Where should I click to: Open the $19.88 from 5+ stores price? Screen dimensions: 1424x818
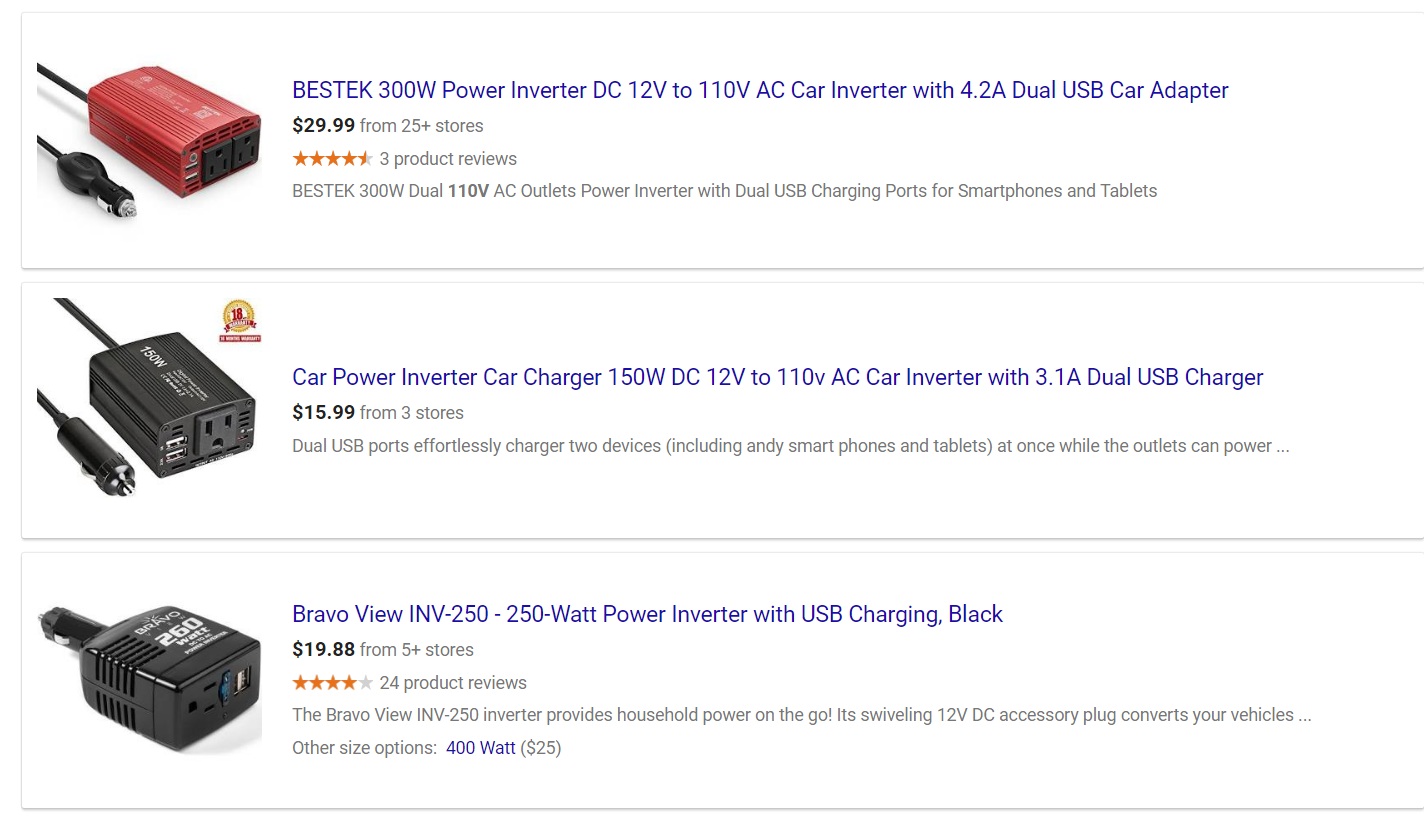click(x=383, y=650)
